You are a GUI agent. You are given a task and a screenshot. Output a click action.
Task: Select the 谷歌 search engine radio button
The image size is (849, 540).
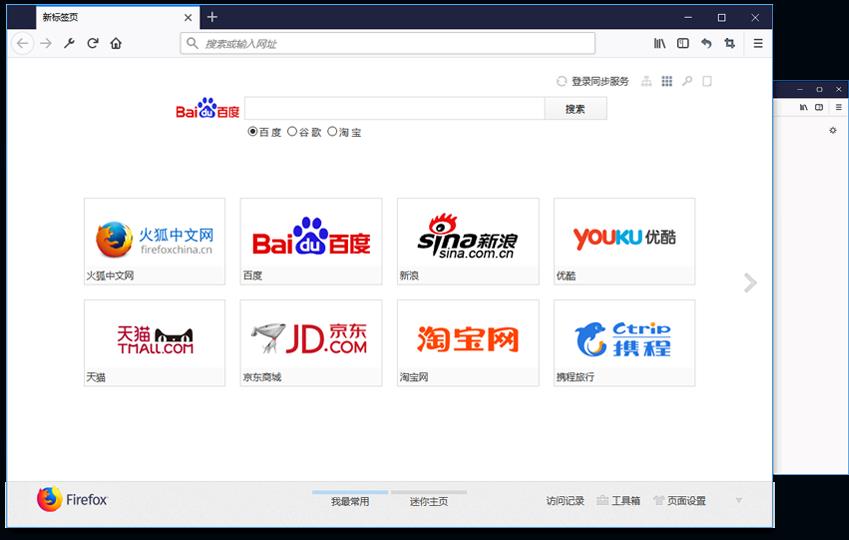click(292, 132)
